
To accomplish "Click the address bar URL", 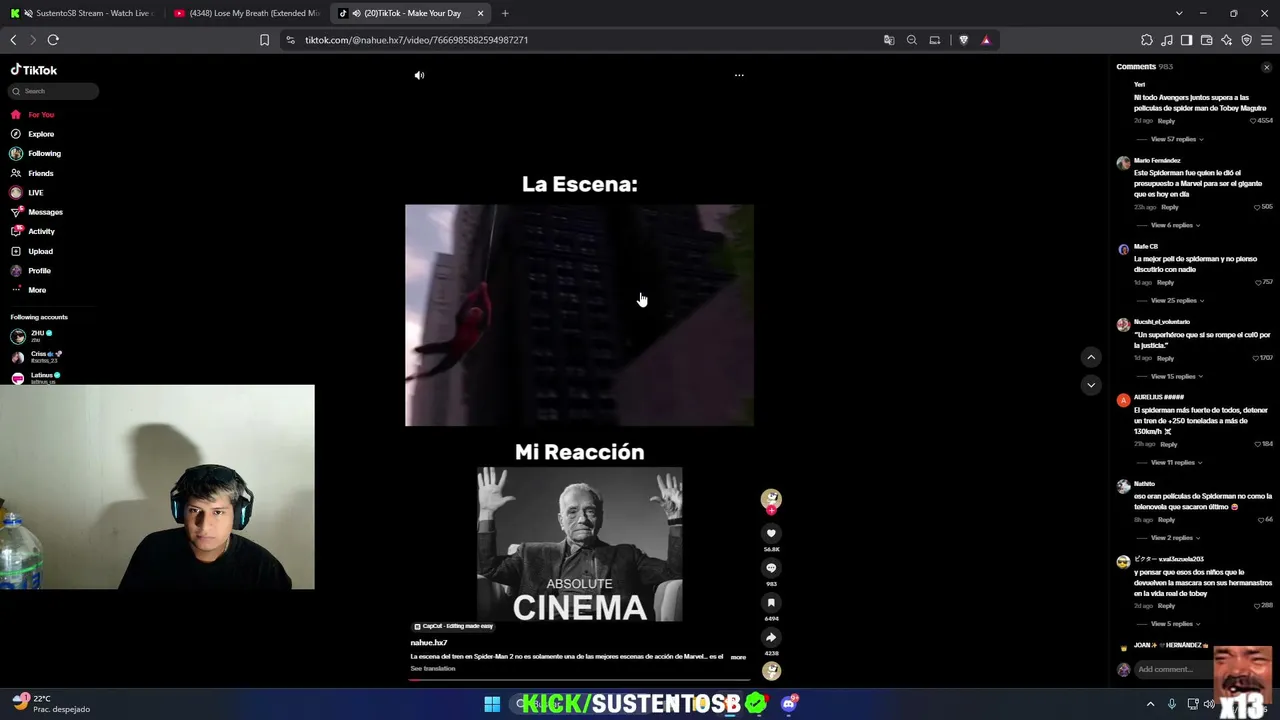I will tap(416, 40).
